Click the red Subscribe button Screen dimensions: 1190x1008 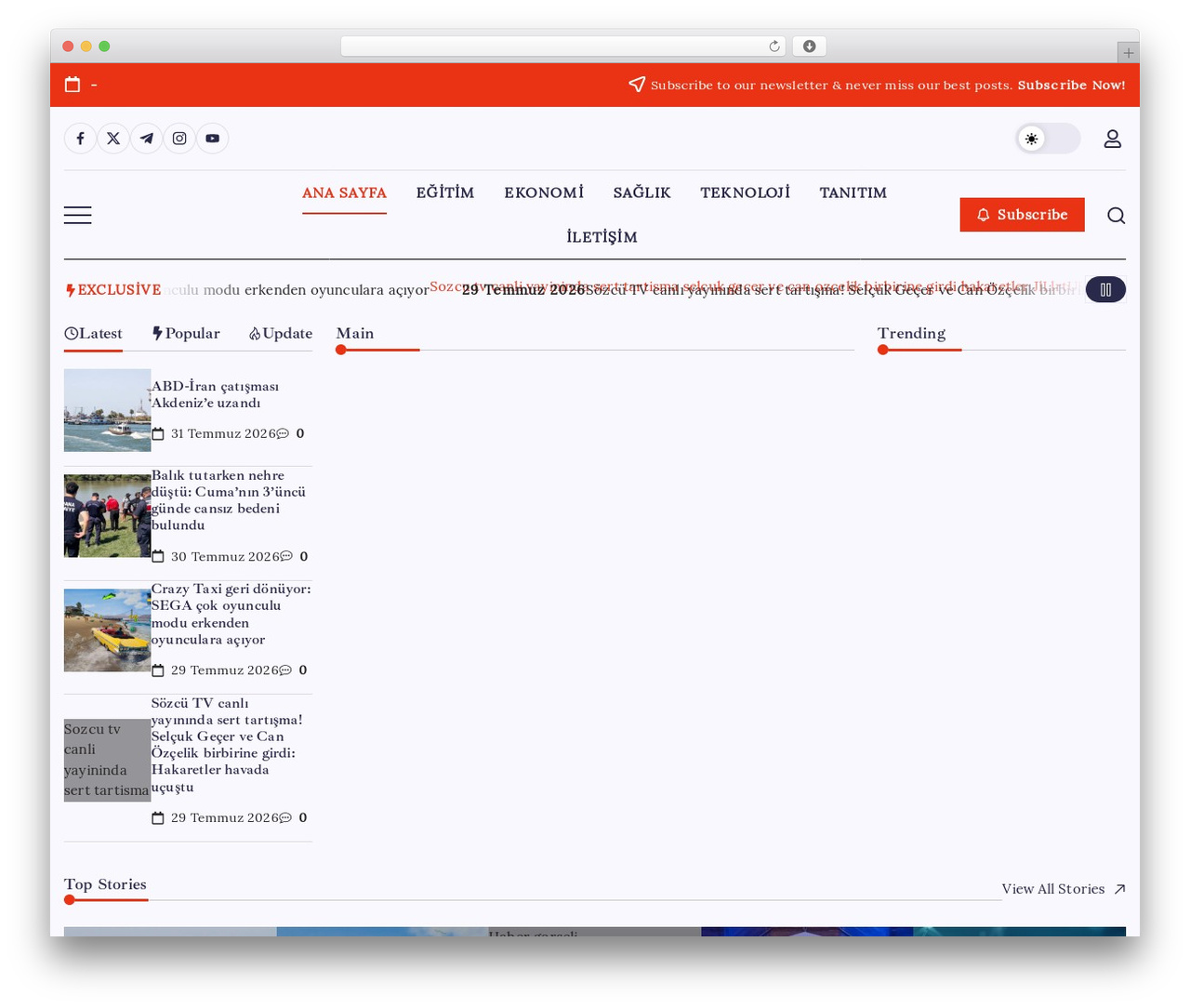[x=1023, y=215]
